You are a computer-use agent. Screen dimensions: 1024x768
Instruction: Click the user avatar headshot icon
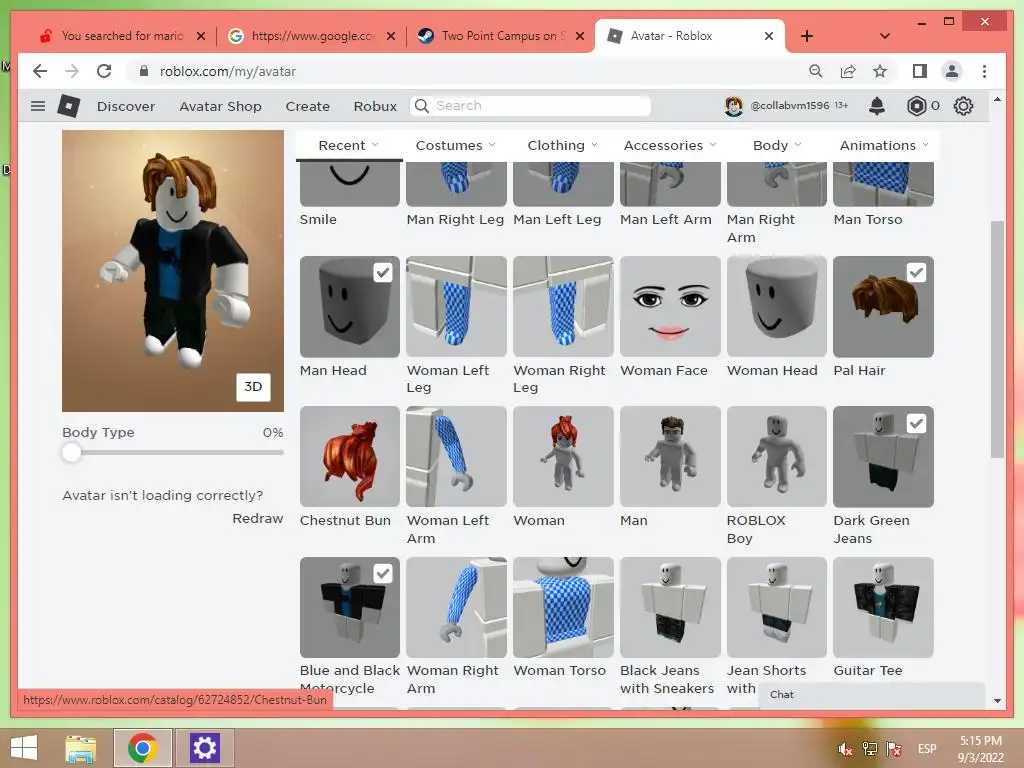734,106
